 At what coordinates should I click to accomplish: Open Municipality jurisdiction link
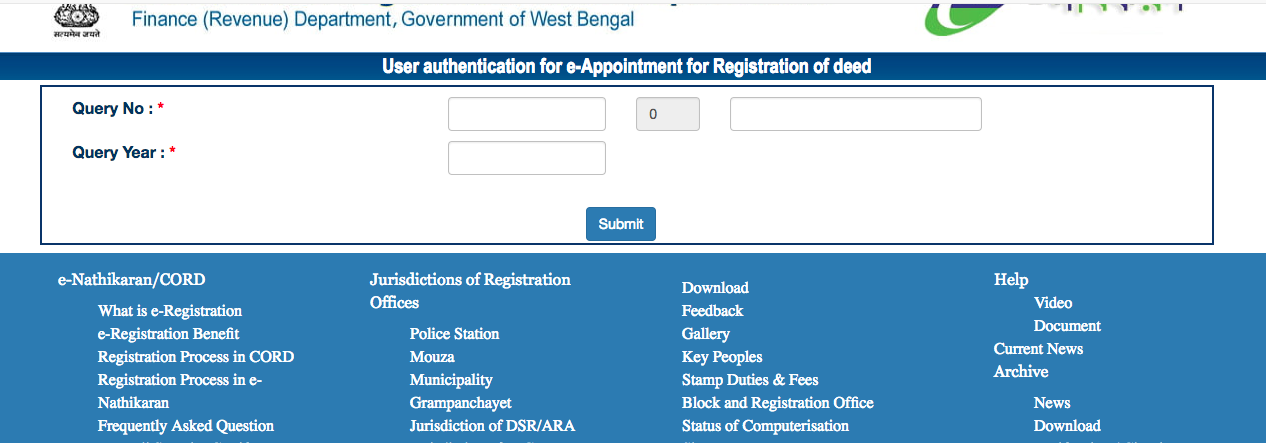coord(451,380)
